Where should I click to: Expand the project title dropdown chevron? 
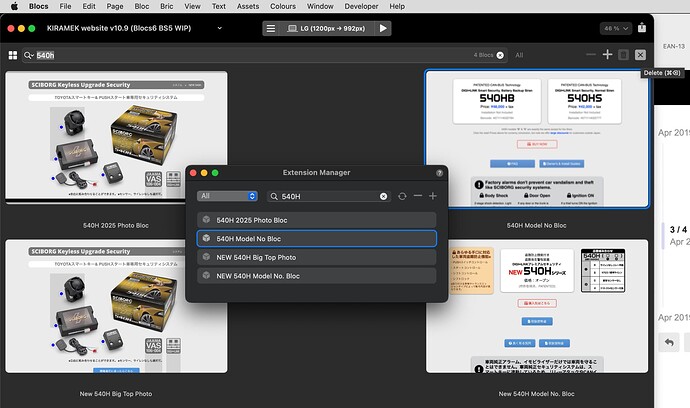point(220,28)
